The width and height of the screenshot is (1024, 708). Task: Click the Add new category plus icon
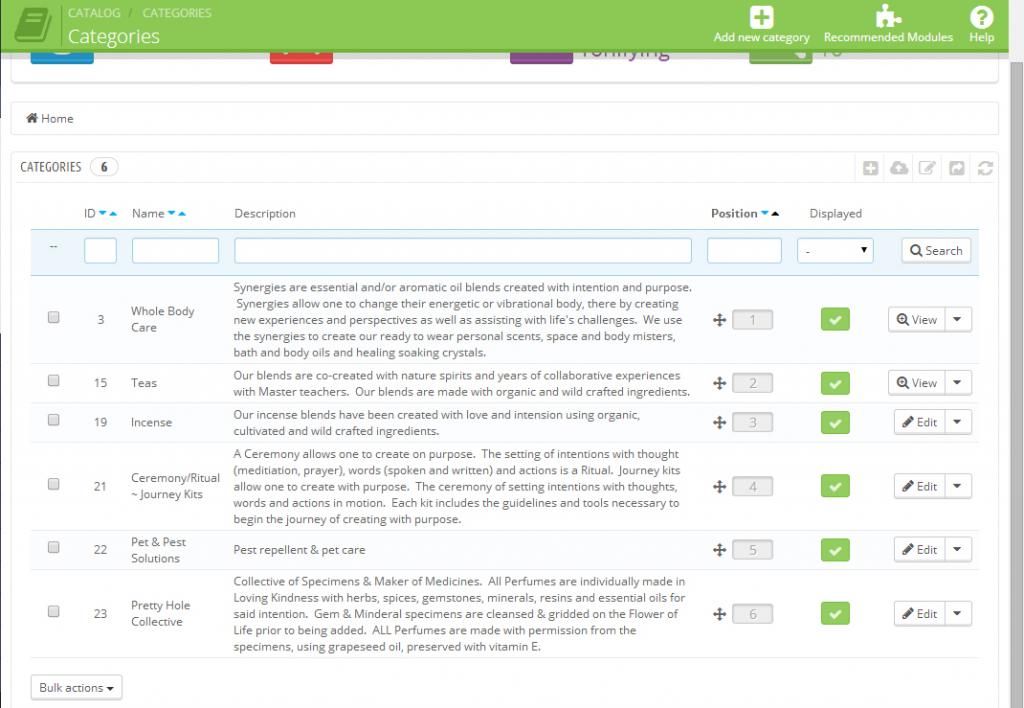[x=761, y=17]
